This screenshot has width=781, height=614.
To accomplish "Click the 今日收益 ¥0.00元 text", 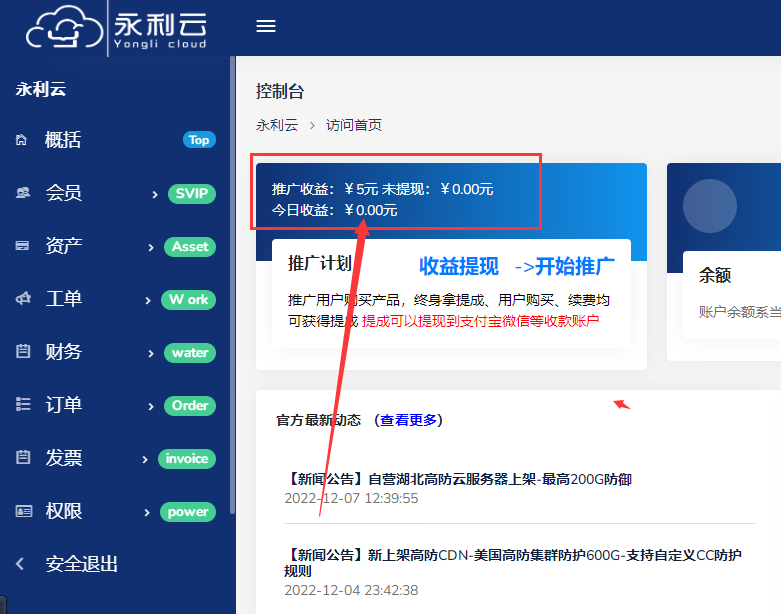I will pos(334,210).
